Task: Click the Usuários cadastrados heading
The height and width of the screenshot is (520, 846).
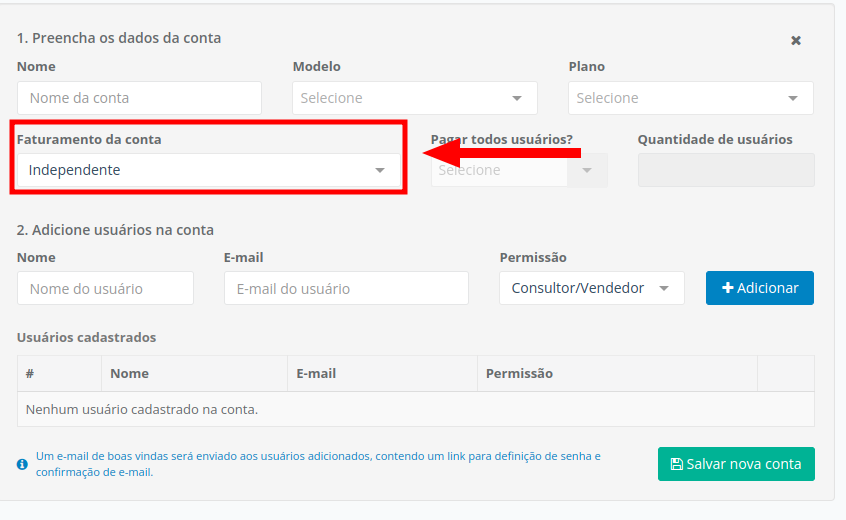Action: tap(86, 337)
